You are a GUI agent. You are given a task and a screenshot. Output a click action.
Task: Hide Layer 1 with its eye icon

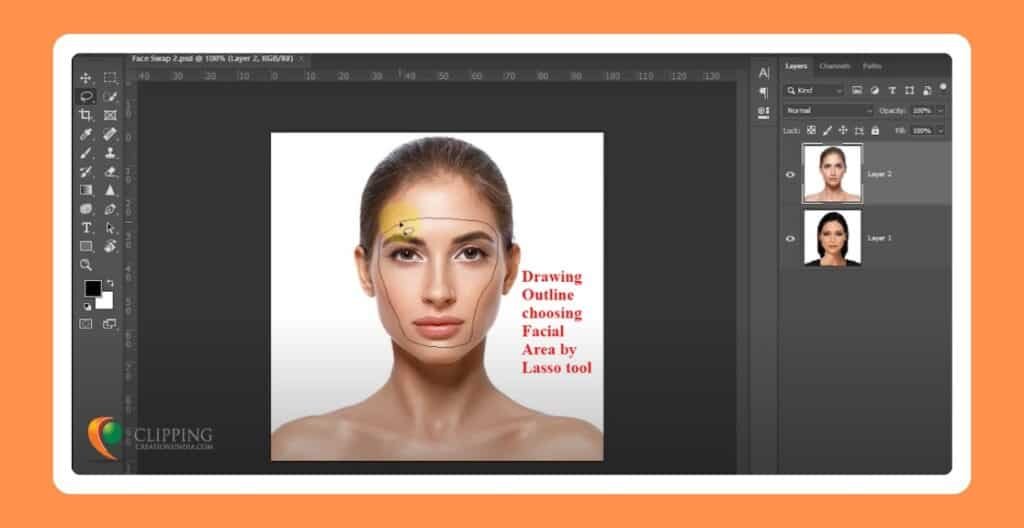pos(790,239)
